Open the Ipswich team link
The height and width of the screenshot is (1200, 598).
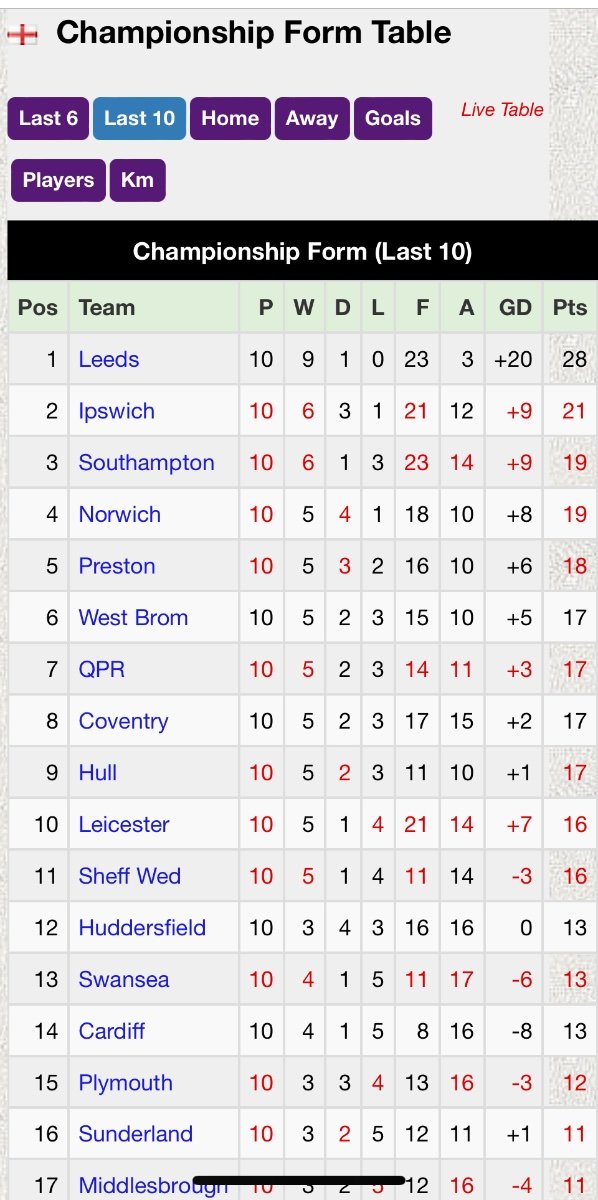[x=117, y=411]
